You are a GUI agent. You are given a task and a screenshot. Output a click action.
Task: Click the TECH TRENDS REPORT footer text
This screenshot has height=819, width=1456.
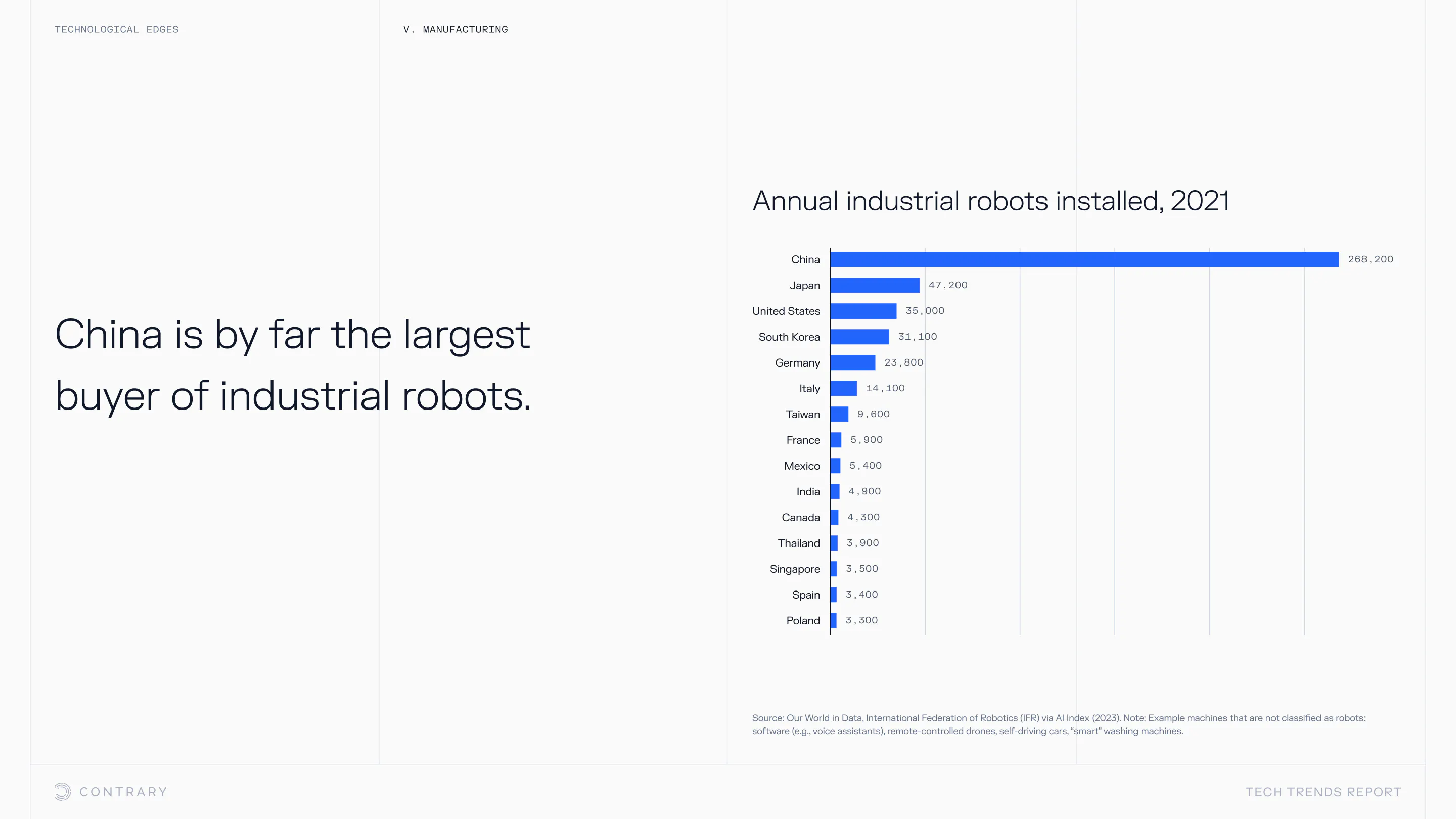pyautogui.click(x=1323, y=792)
